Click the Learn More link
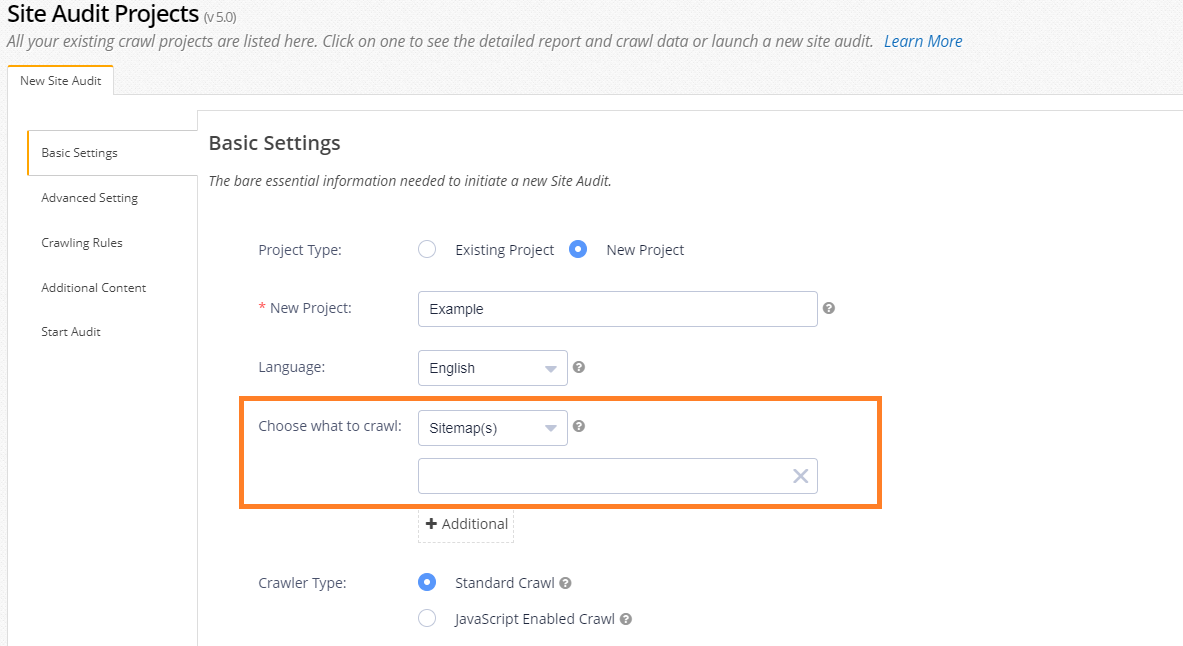 click(x=923, y=41)
